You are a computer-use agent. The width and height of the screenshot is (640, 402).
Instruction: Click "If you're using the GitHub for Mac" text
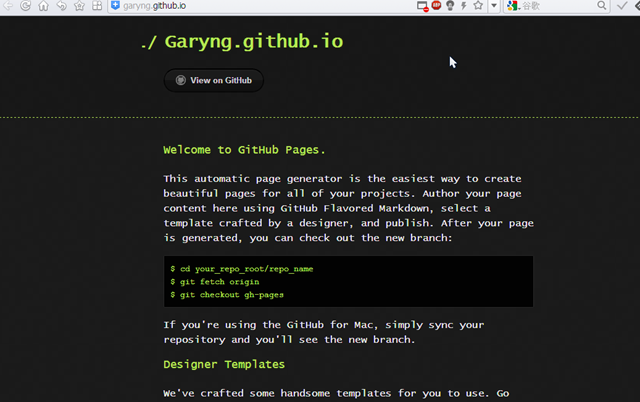coord(324,332)
